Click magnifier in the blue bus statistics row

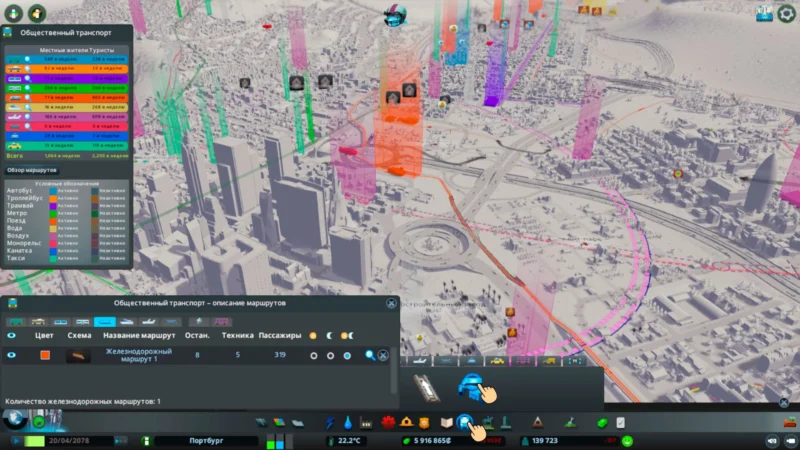pos(28,59)
